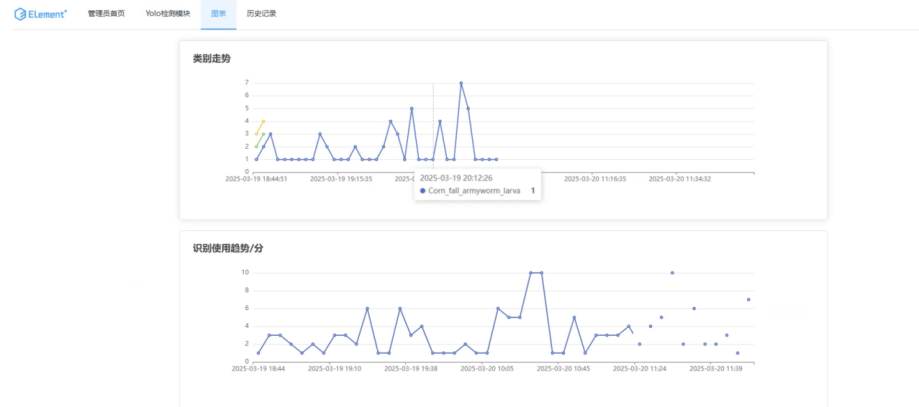Click the blue series dot in tooltip
This screenshot has width=919, height=407.
click(x=423, y=191)
